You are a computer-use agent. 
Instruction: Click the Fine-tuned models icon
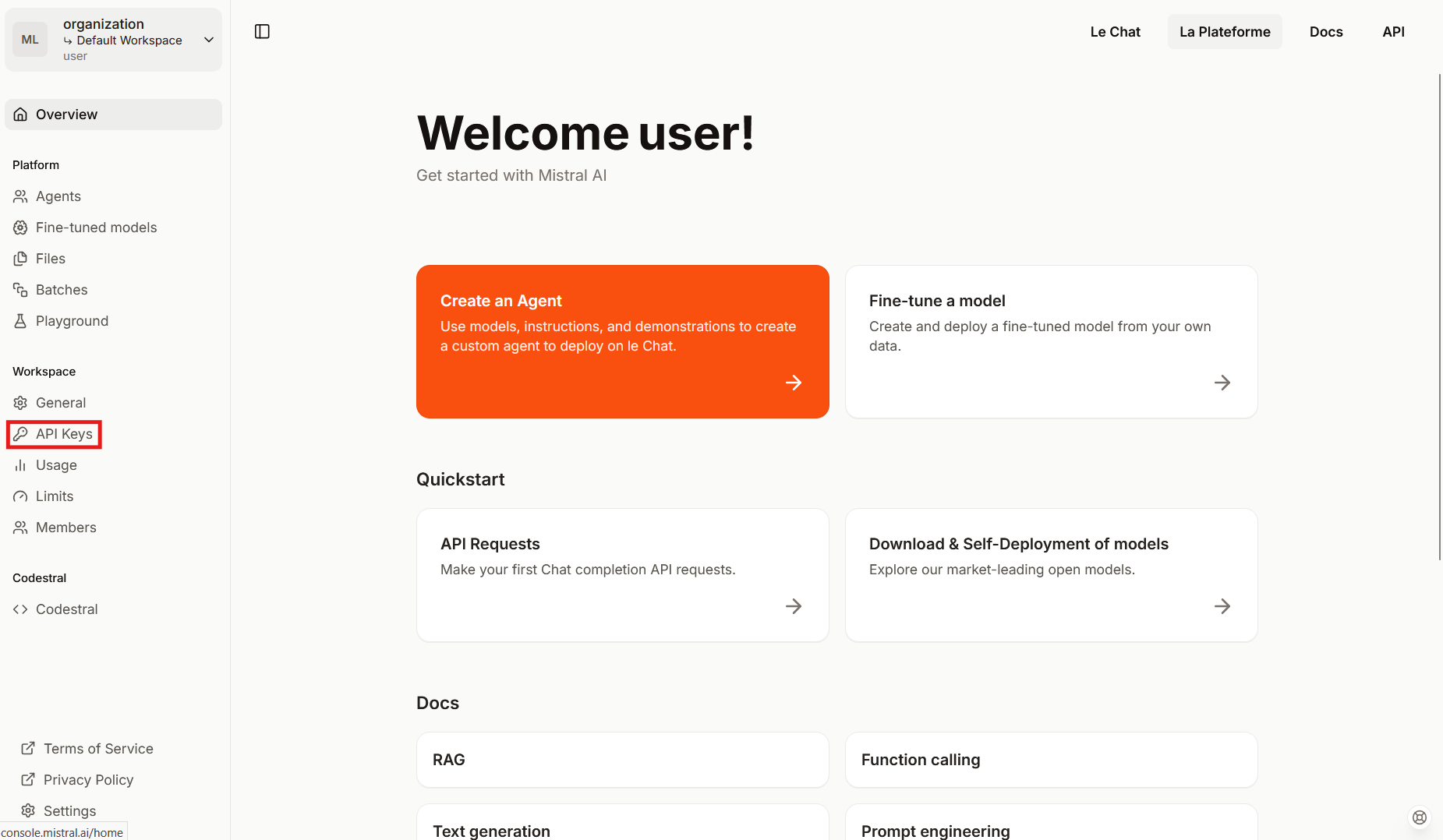(20, 228)
